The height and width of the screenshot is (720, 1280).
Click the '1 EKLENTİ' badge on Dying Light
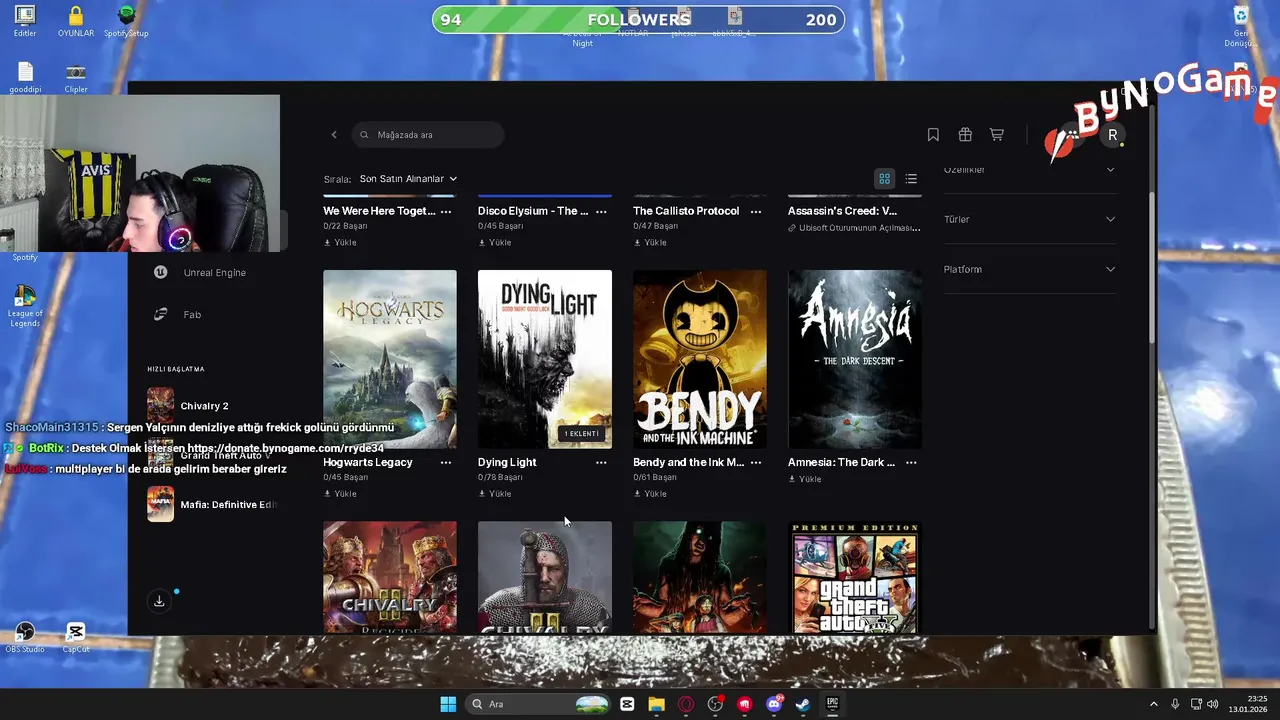(581, 434)
